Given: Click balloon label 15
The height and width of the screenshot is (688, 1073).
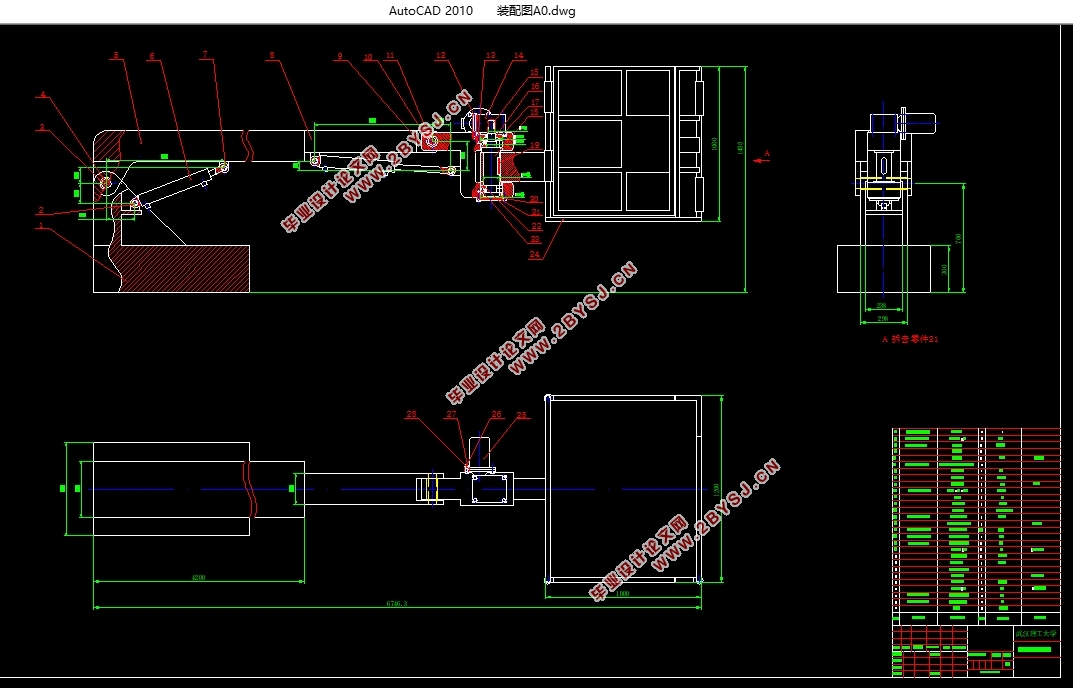Looking at the screenshot, I should (x=534, y=72).
